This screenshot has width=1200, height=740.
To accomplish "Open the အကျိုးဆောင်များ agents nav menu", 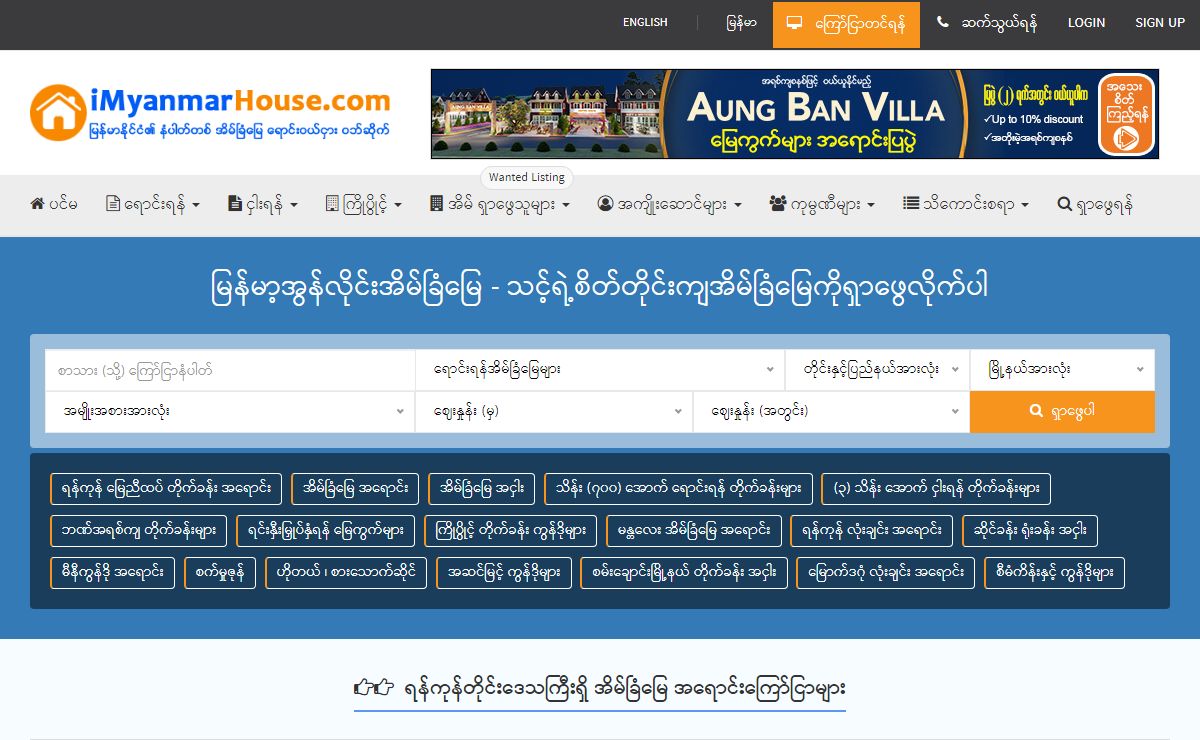I will [x=669, y=204].
